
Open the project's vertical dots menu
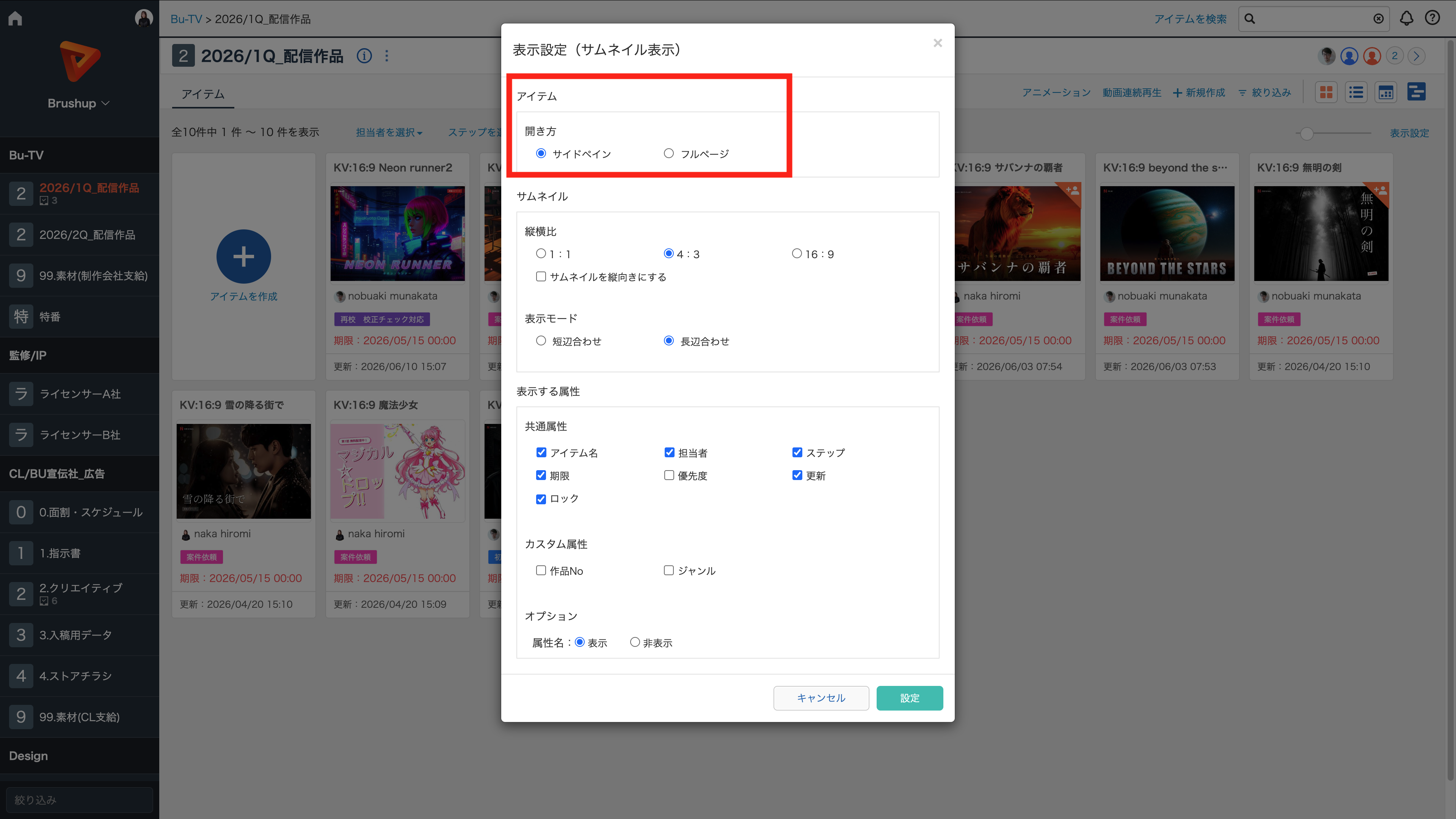click(387, 56)
